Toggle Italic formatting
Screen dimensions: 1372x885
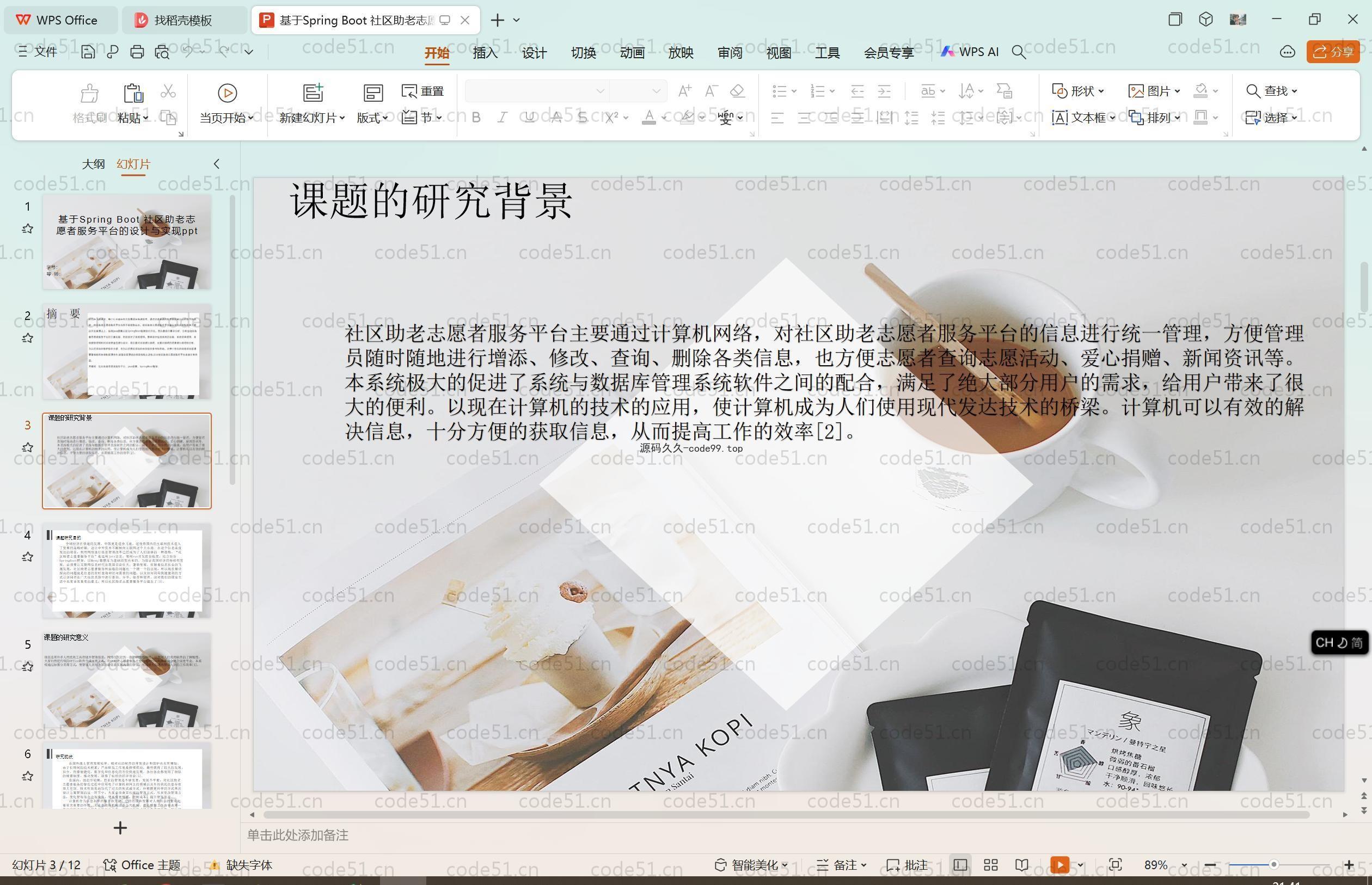point(503,118)
